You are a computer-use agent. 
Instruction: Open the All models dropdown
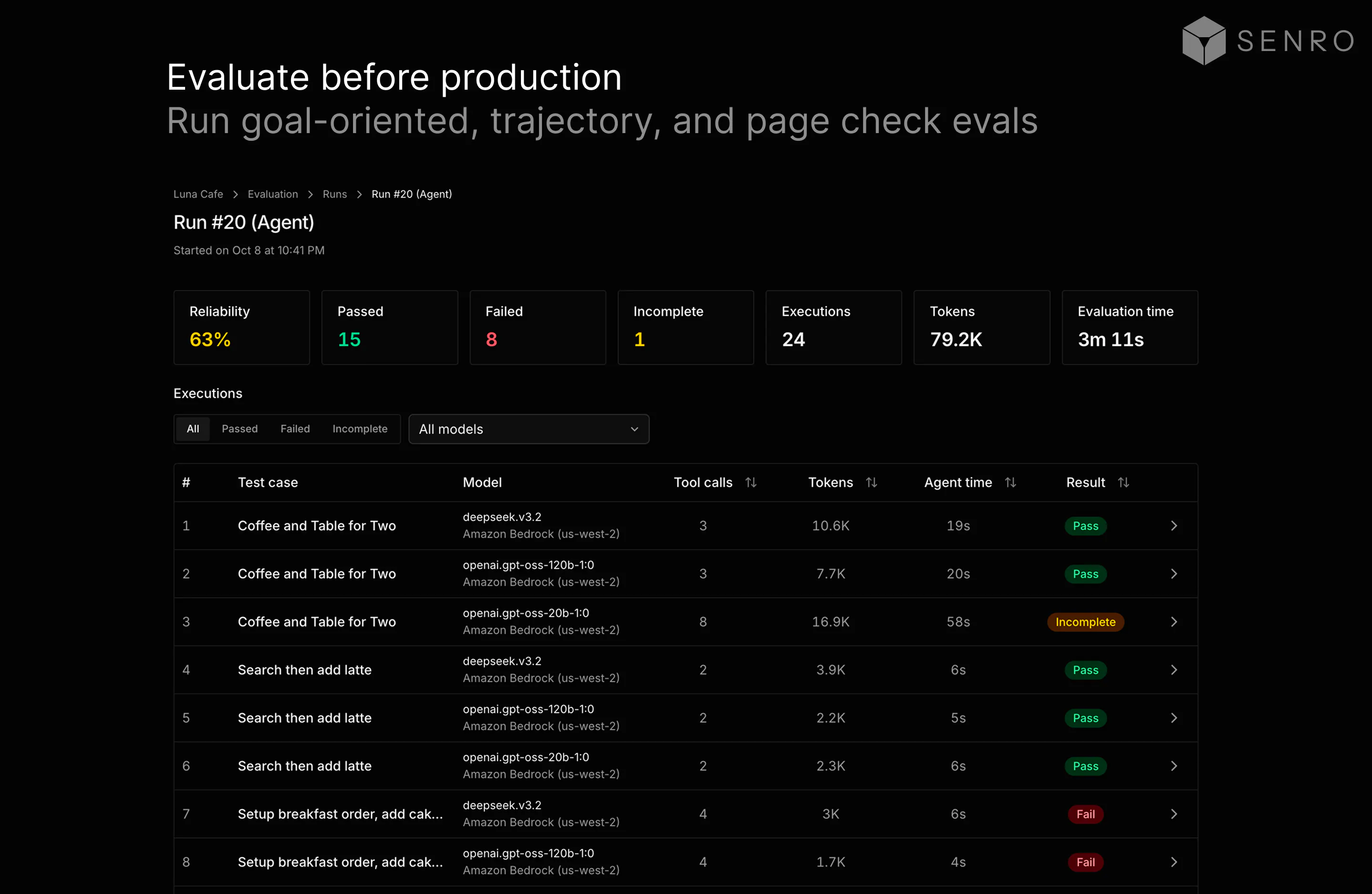point(529,429)
